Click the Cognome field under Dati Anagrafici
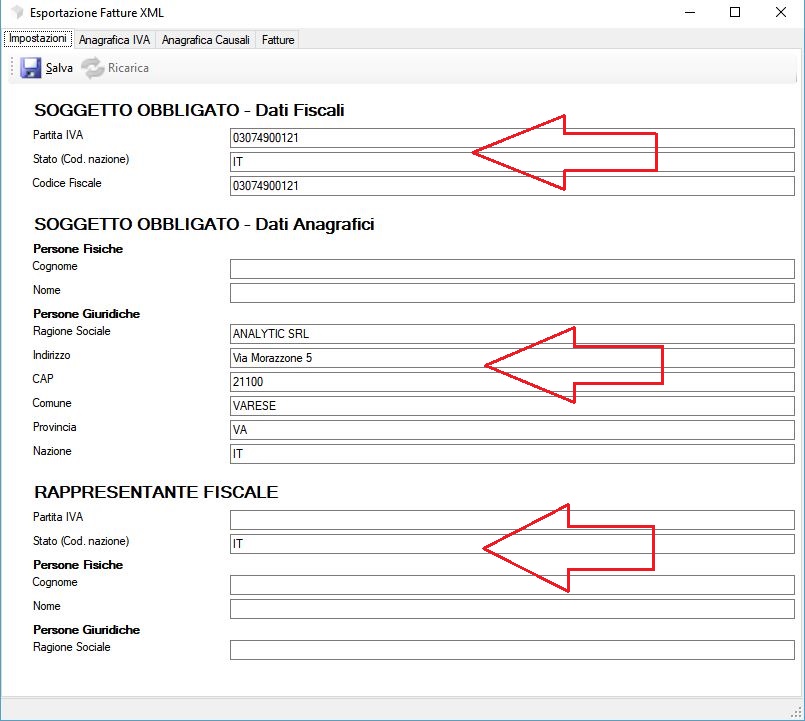This screenshot has height=721, width=805. click(x=512, y=269)
